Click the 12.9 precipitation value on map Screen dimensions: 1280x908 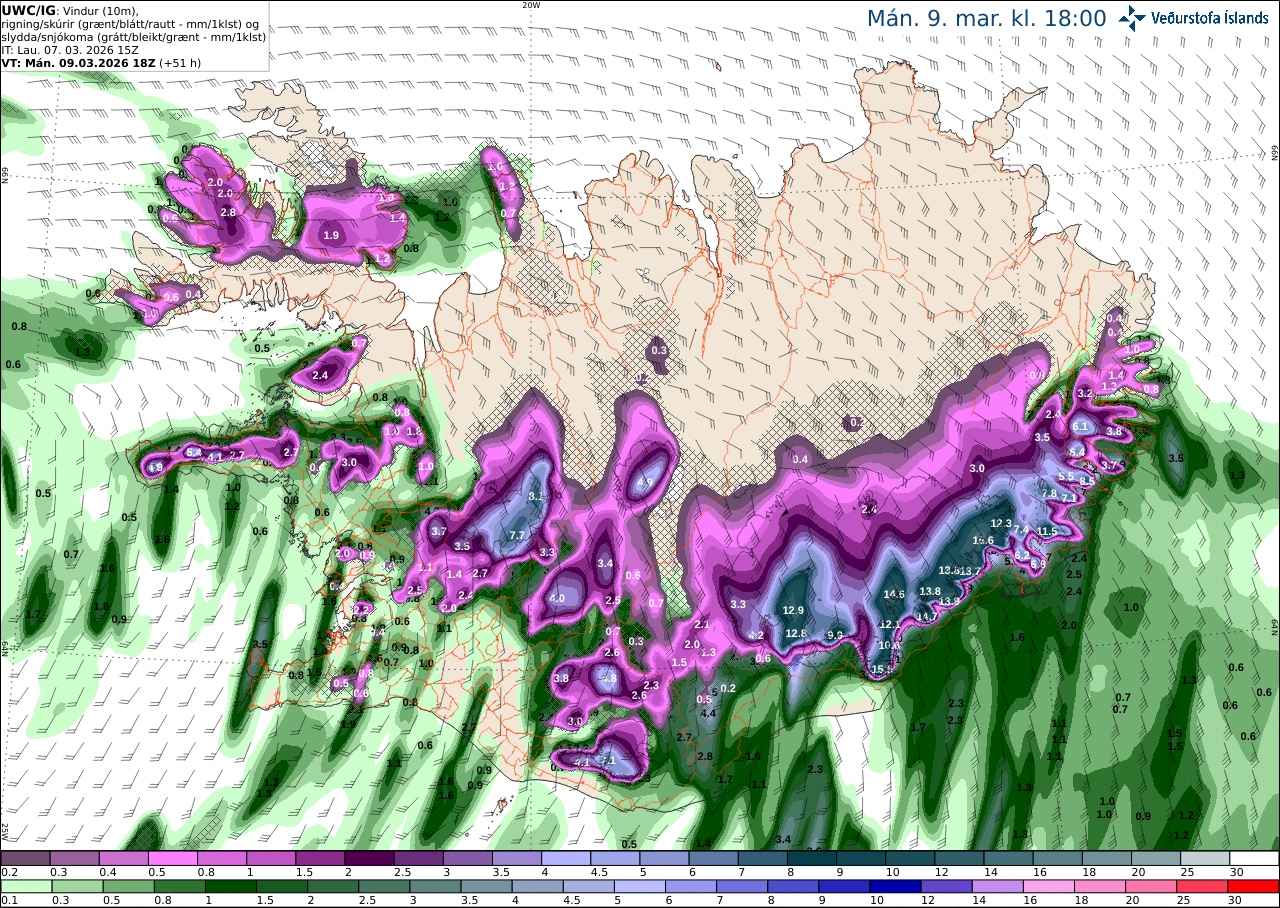click(x=794, y=610)
